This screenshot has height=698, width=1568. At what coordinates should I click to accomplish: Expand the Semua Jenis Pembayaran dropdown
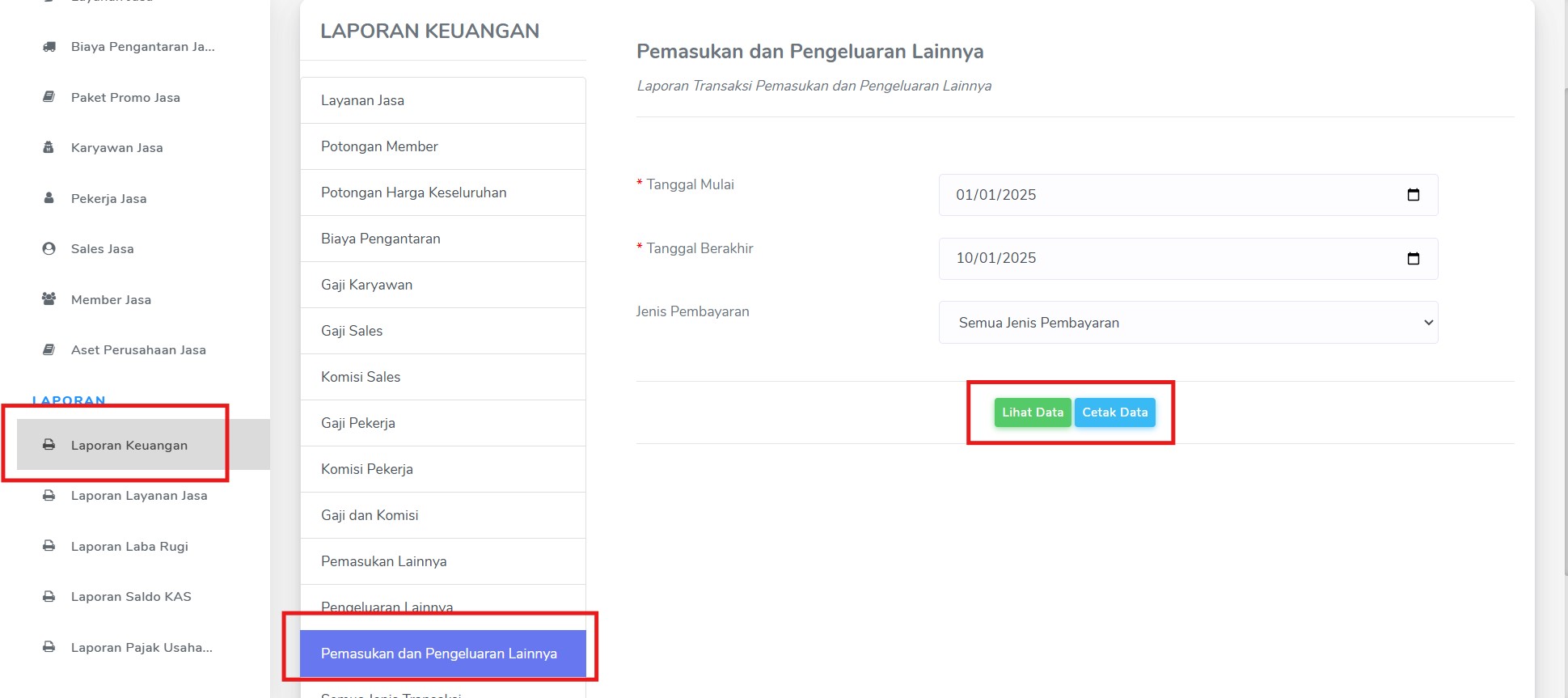pos(1189,323)
